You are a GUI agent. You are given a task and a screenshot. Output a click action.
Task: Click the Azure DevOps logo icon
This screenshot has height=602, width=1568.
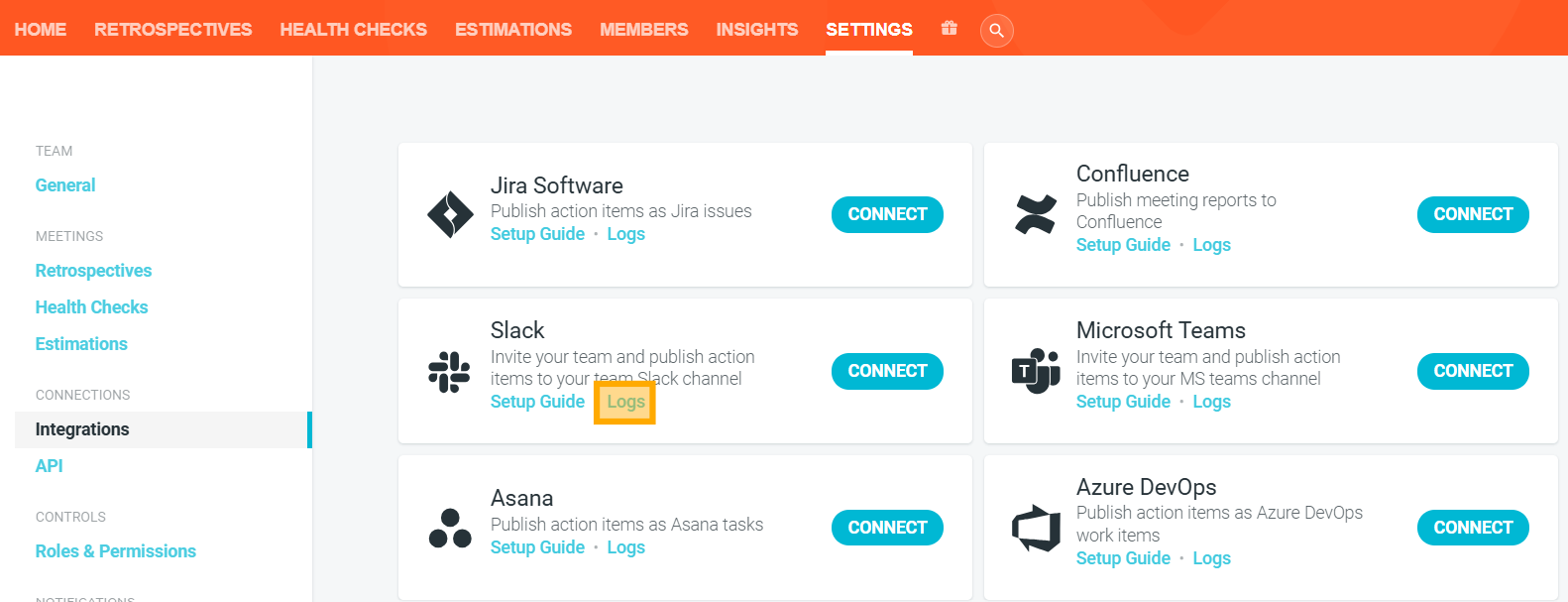1036,528
